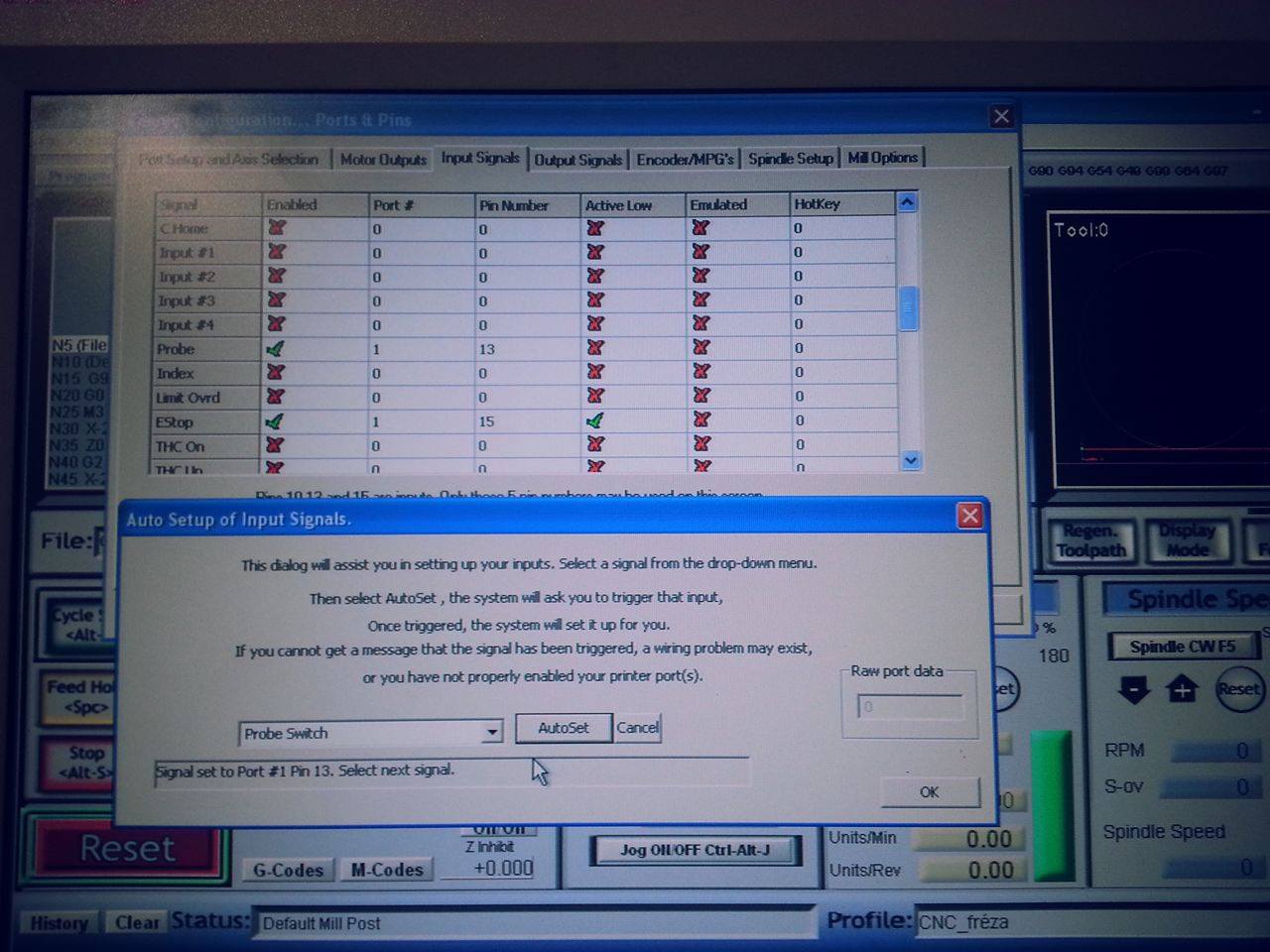Click OK in Auto Setup dialog

click(x=929, y=791)
